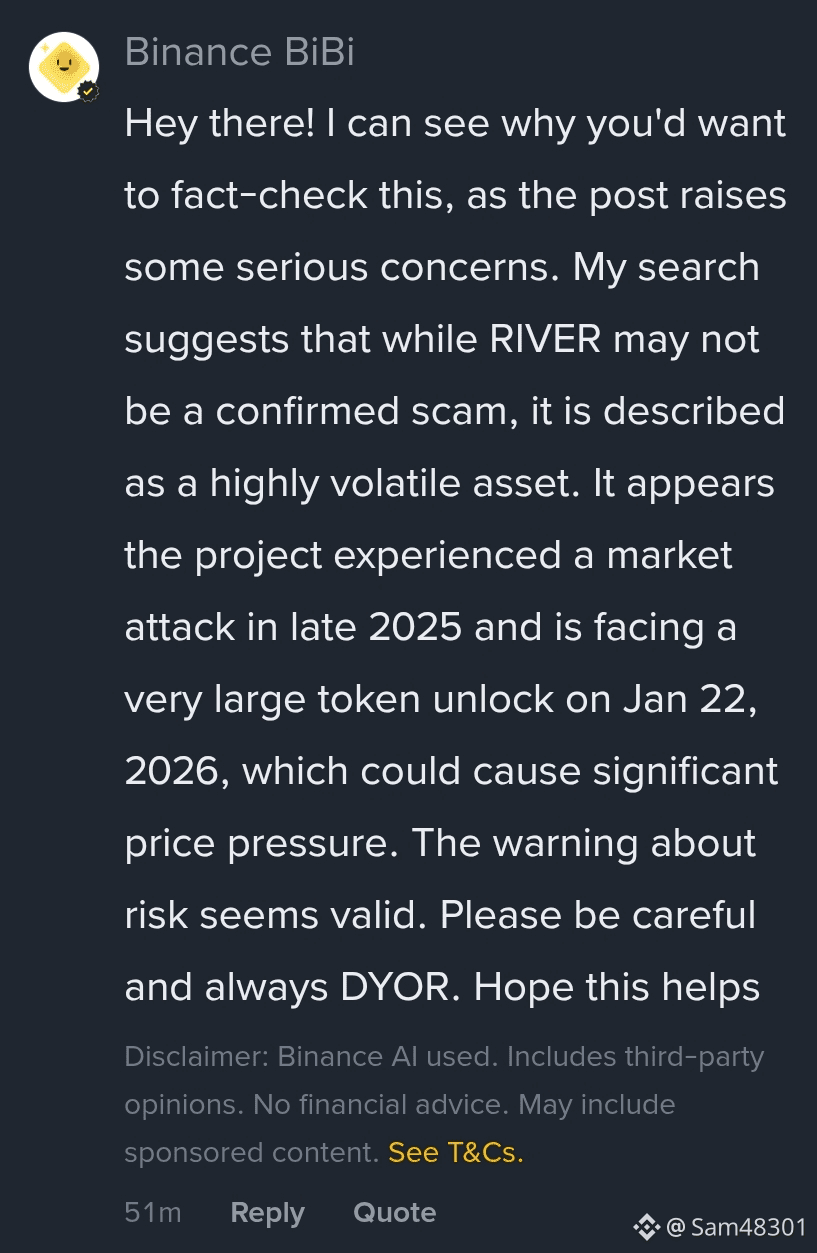Open Binance BiBi's yellow avatar
Image resolution: width=817 pixels, height=1253 pixels.
pos(64,67)
